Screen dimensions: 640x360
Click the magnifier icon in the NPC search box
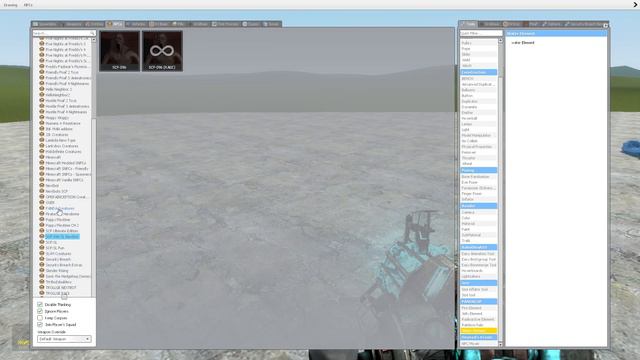tap(92, 33)
